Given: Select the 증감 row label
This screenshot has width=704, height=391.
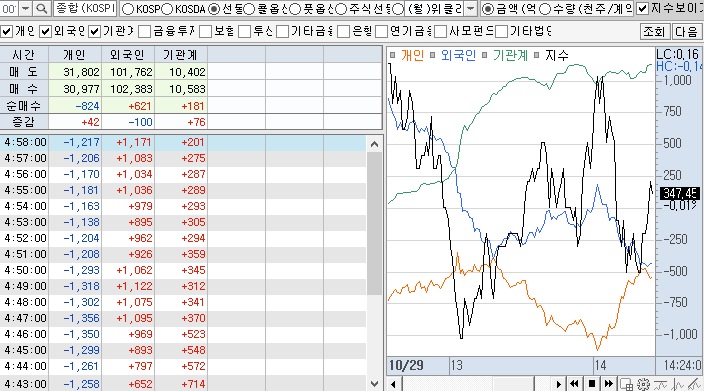Looking at the screenshot, I should click(x=24, y=122).
